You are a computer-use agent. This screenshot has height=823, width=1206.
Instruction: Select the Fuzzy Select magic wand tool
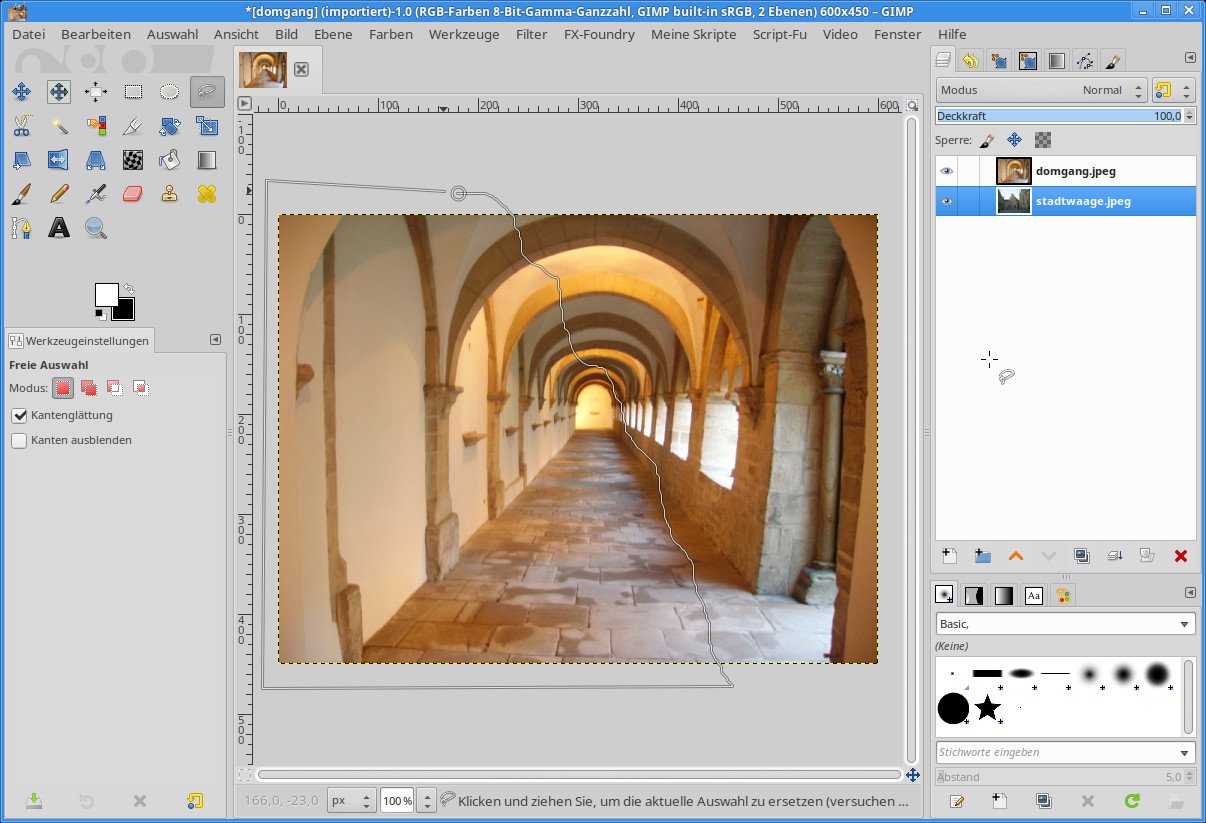click(59, 126)
